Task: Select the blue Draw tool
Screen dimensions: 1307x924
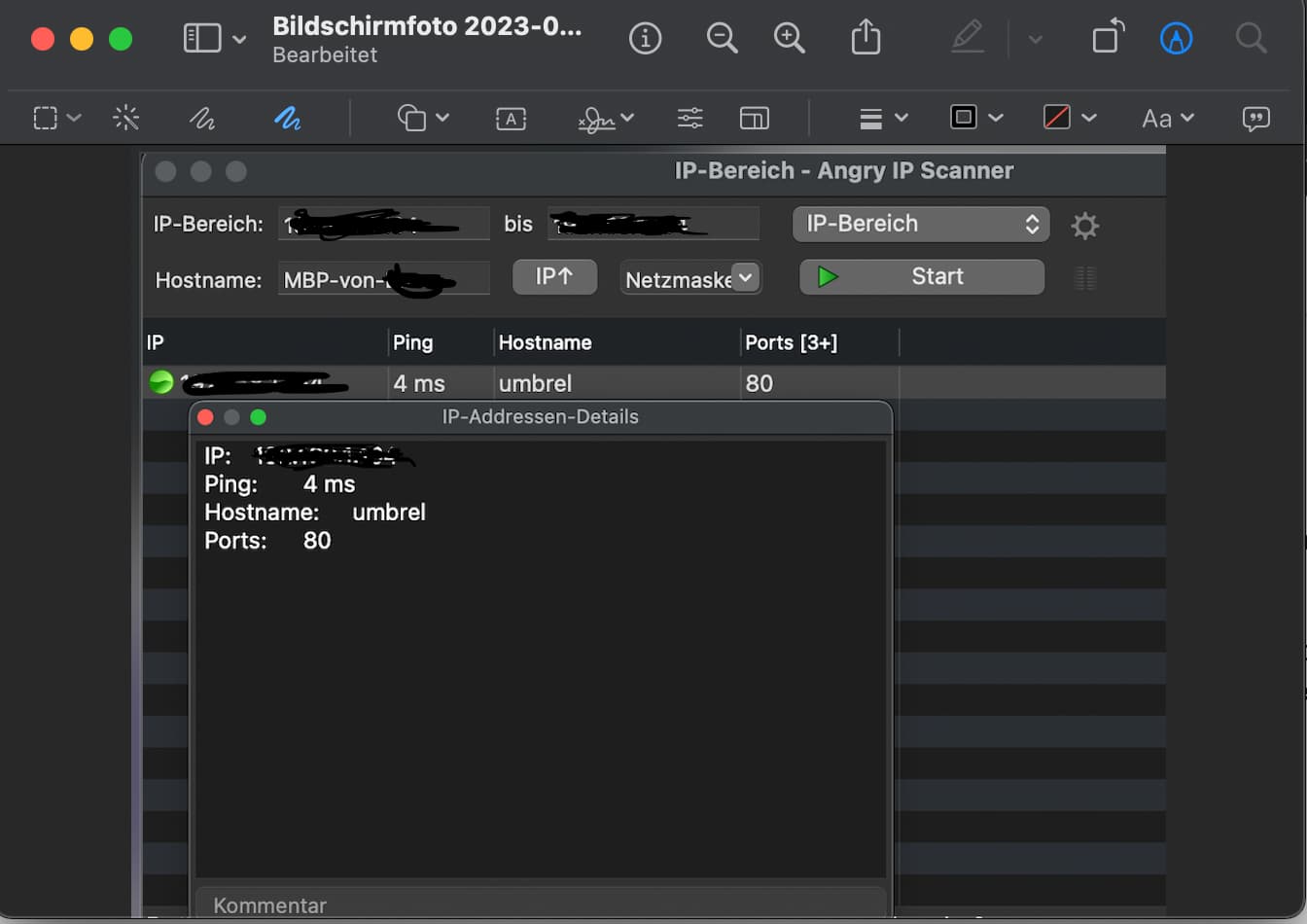Action: click(x=287, y=118)
